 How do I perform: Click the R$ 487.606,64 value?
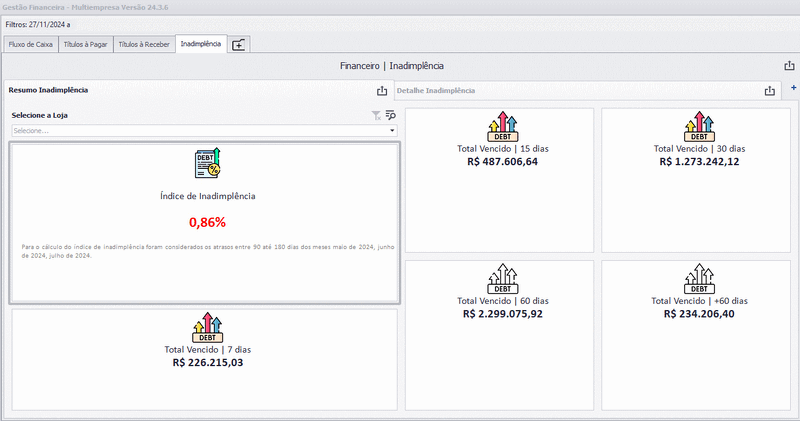tap(503, 161)
